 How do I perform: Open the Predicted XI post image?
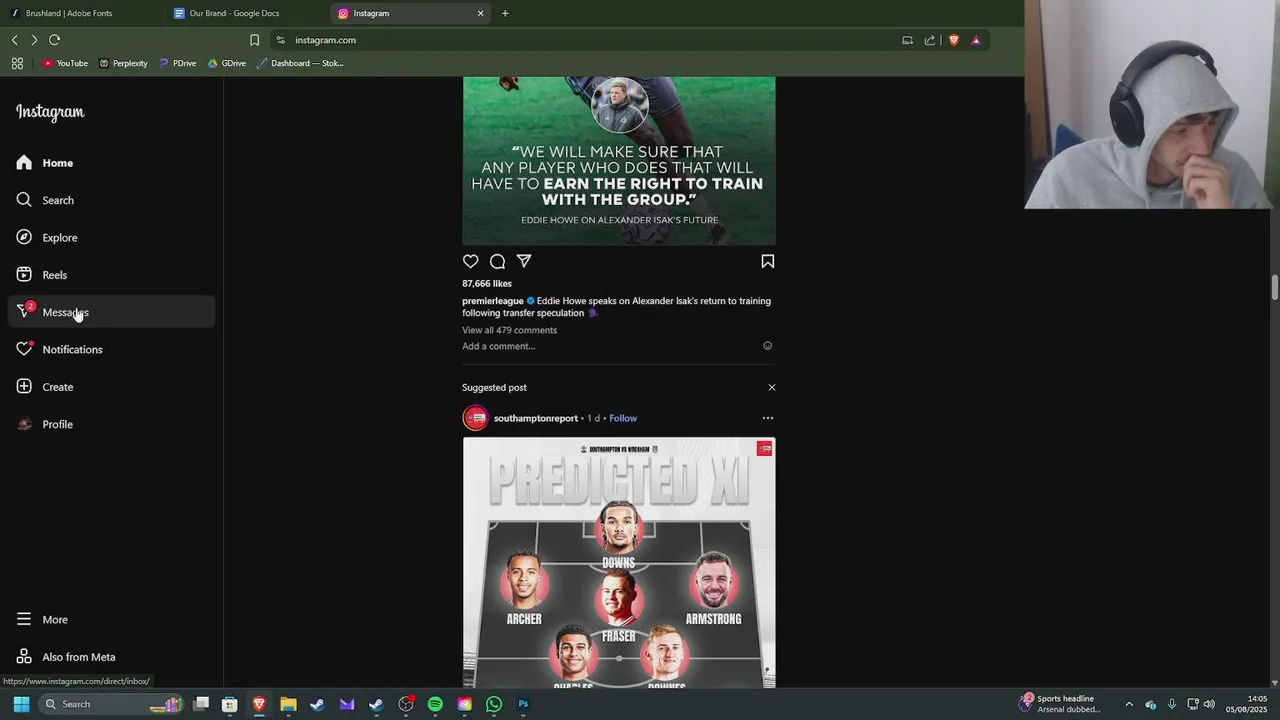pyautogui.click(x=619, y=563)
